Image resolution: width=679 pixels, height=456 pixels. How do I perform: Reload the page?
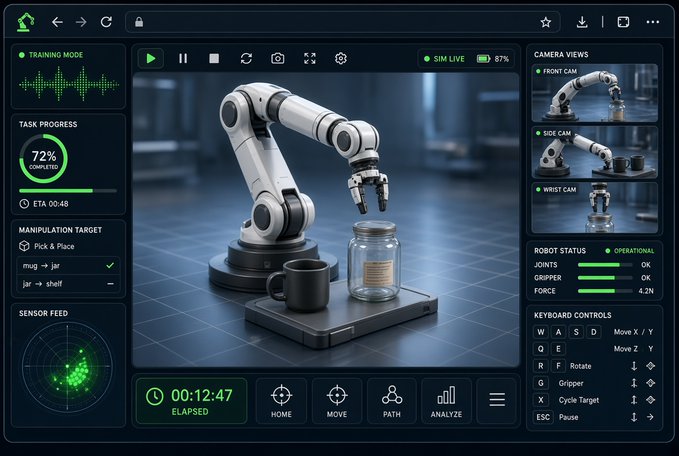[106, 22]
